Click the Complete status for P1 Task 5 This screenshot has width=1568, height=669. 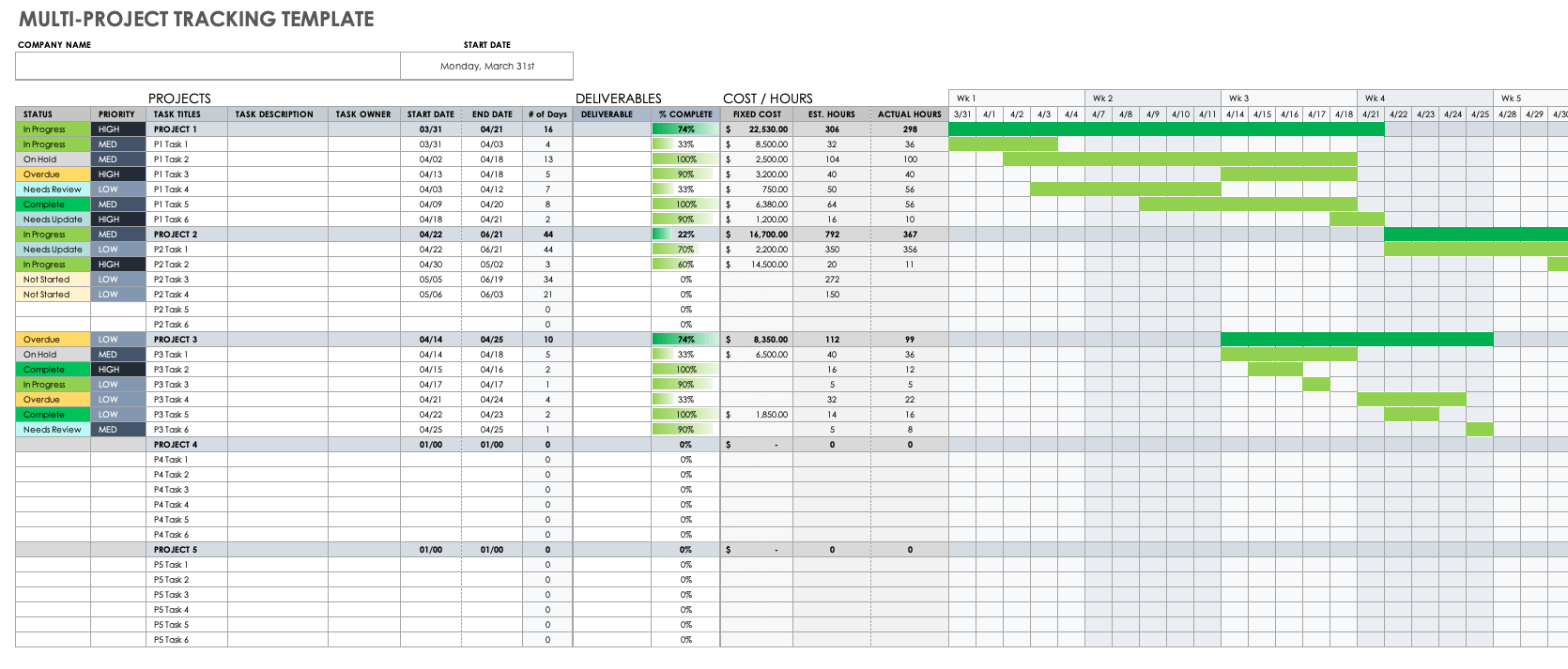(53, 205)
